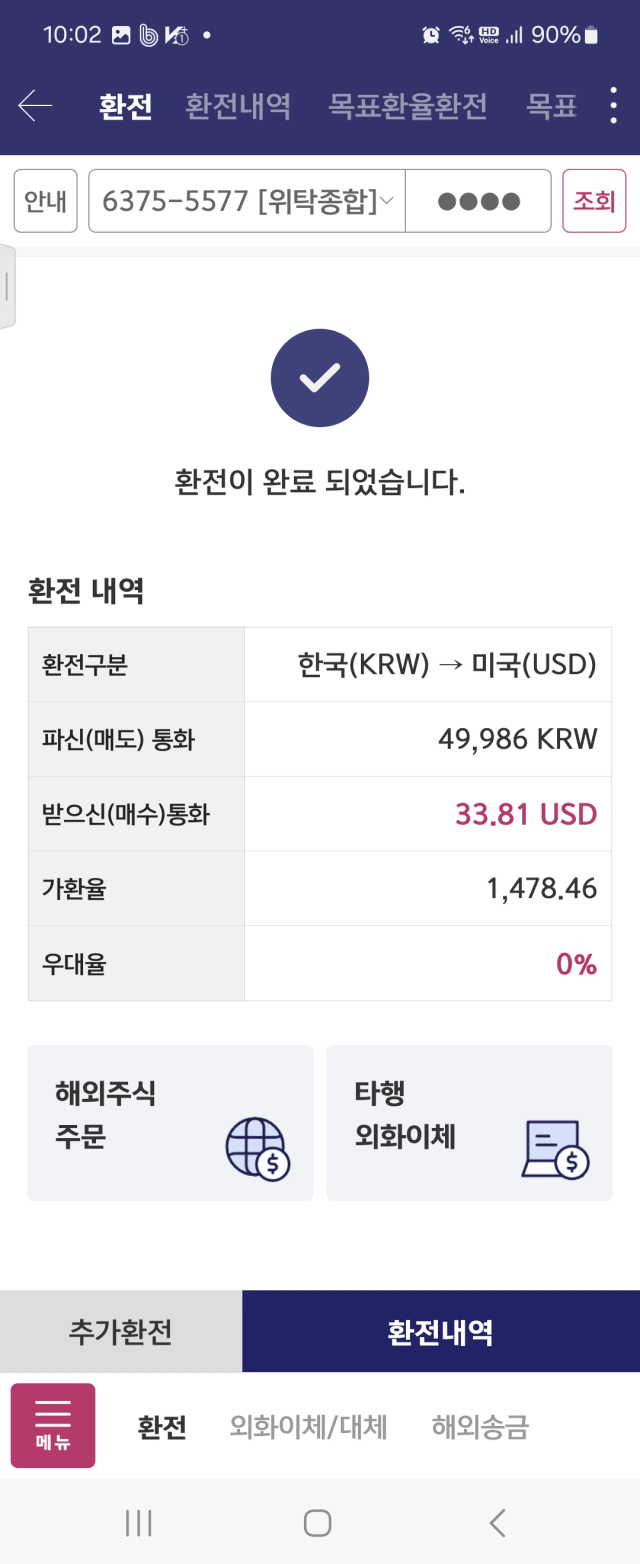This screenshot has height=1564, width=640.
Task: Tap Android recent apps navigation icon
Action: 139,1522
